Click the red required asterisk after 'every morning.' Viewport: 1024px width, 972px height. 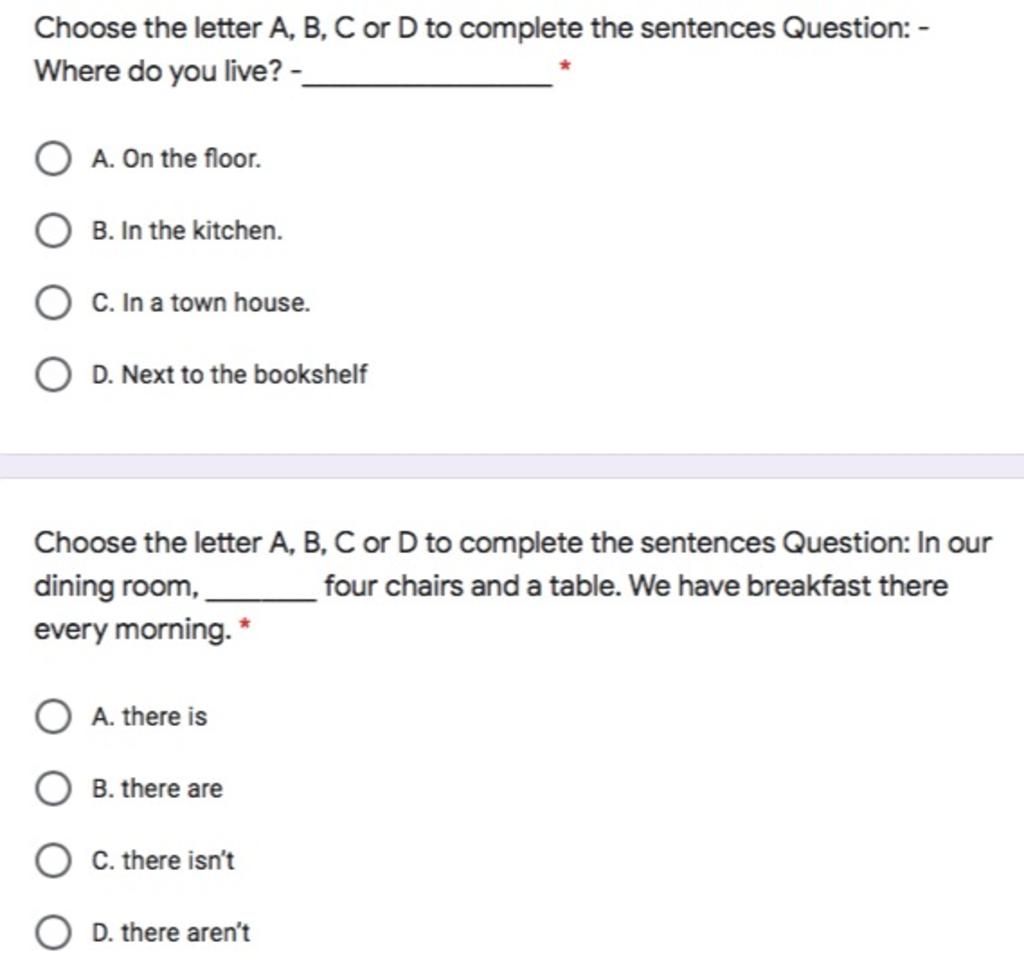pyautogui.click(x=245, y=624)
